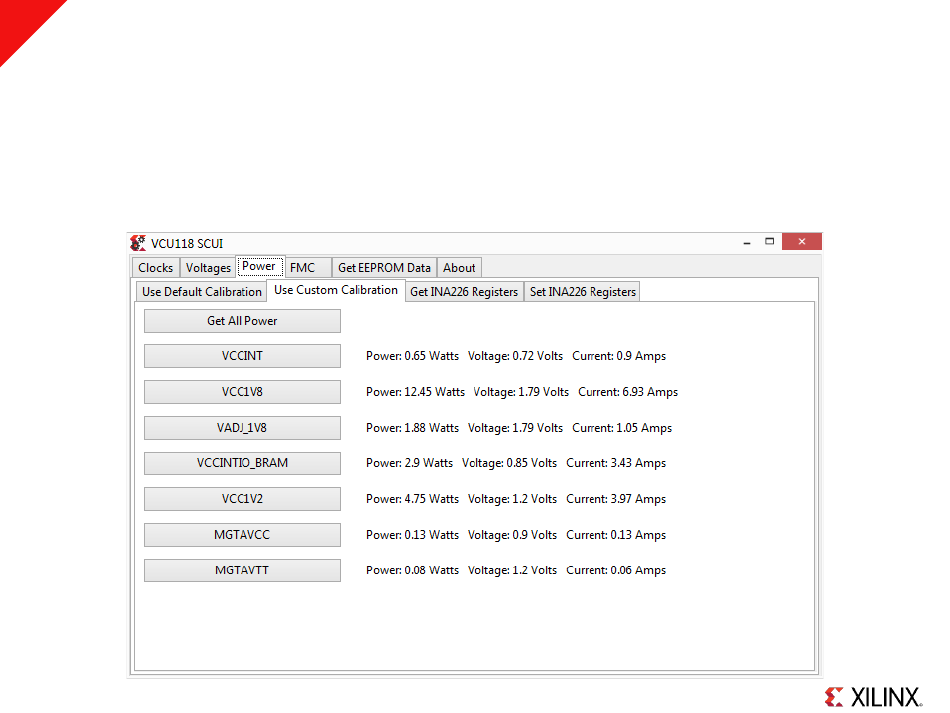
Task: Select the Power tab
Action: point(259,267)
